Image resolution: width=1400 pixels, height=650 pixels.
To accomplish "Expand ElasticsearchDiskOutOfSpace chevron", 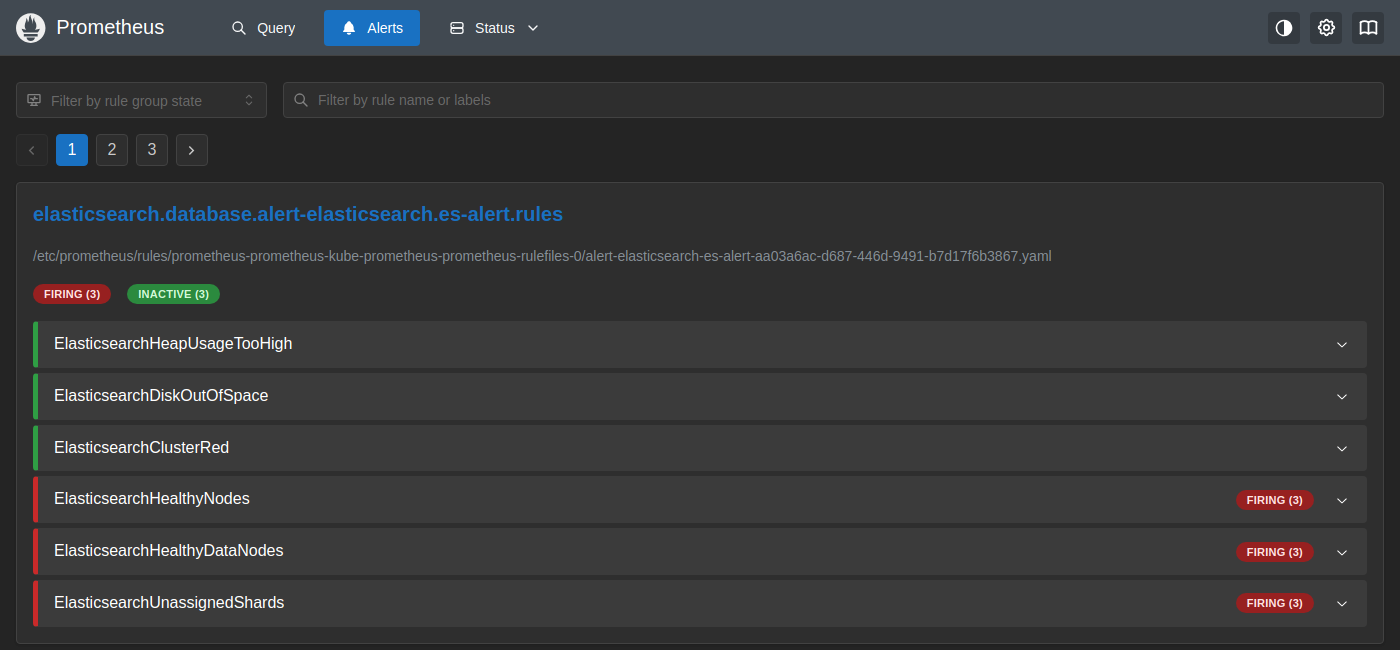I will pyautogui.click(x=1342, y=396).
